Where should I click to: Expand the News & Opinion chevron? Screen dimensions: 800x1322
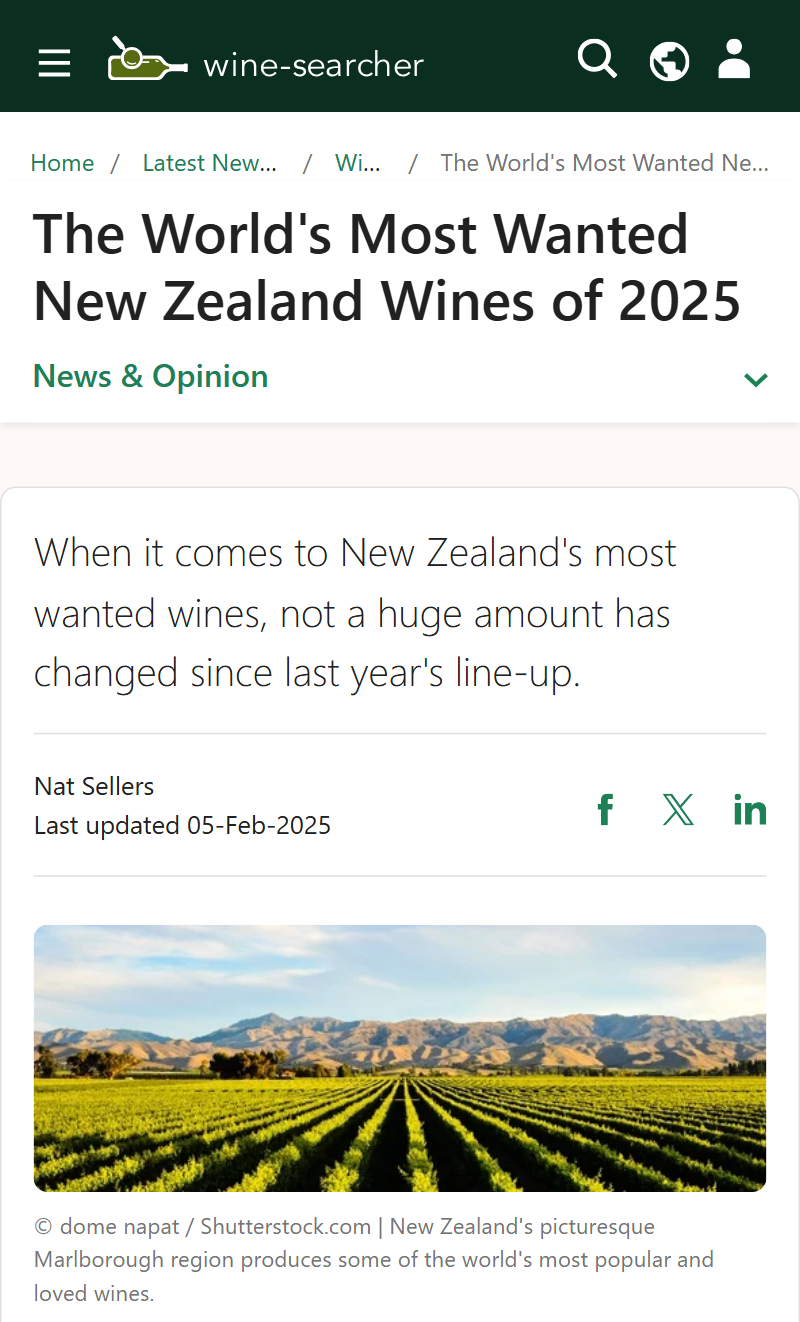[x=756, y=379]
